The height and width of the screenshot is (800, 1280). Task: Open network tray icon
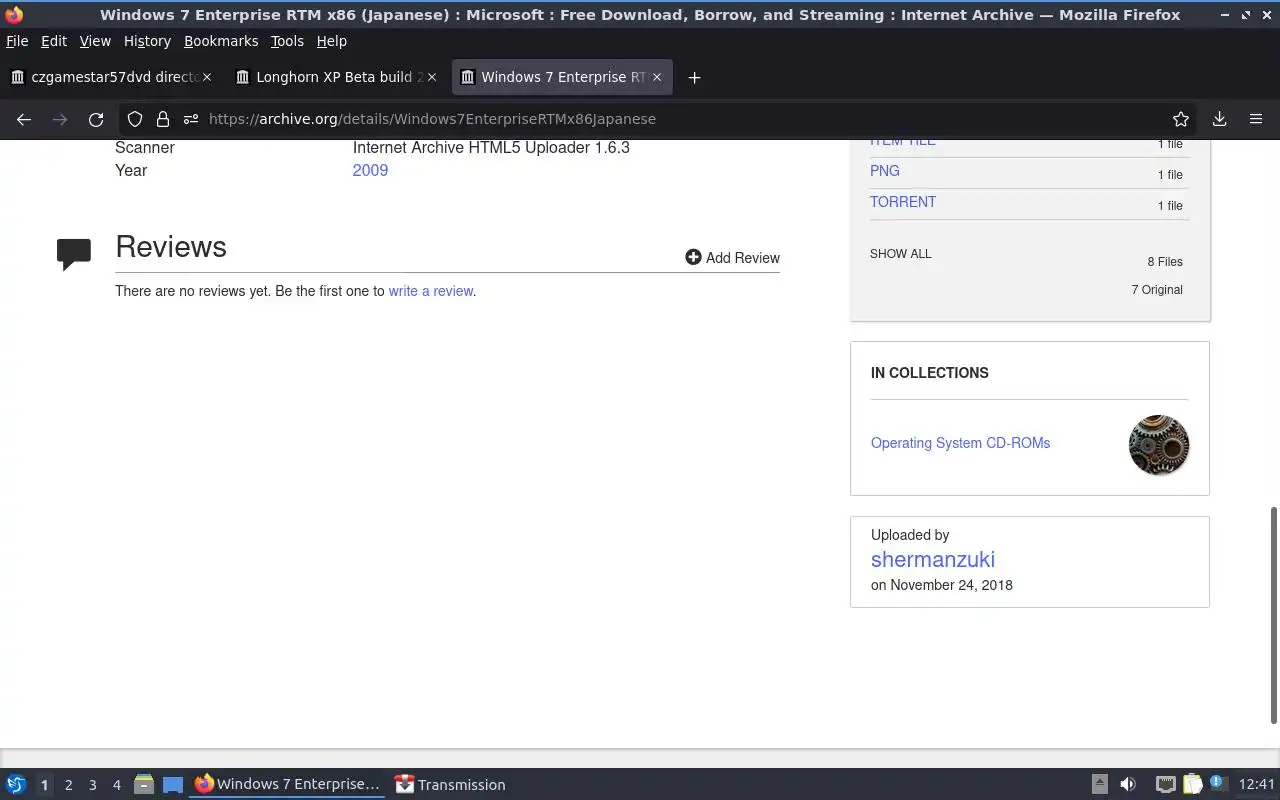pyautogui.click(x=1165, y=785)
